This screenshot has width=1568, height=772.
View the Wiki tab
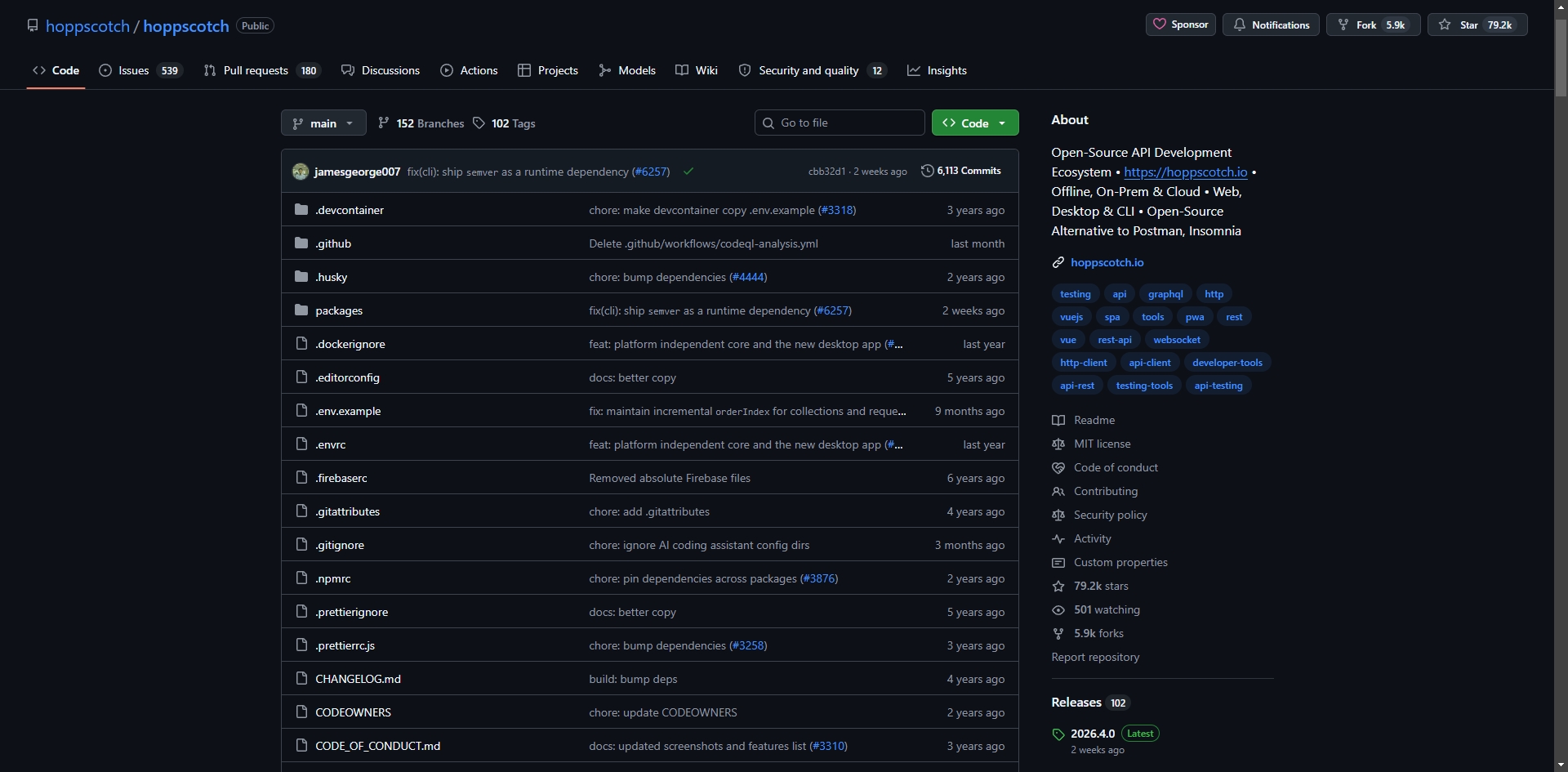[697, 70]
